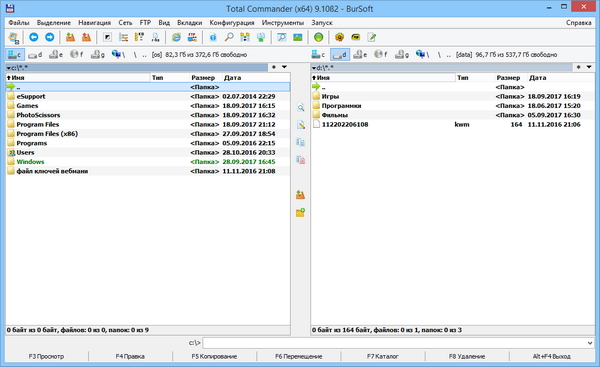
Task: Click the blue info icon in toolbar
Action: tap(213, 37)
